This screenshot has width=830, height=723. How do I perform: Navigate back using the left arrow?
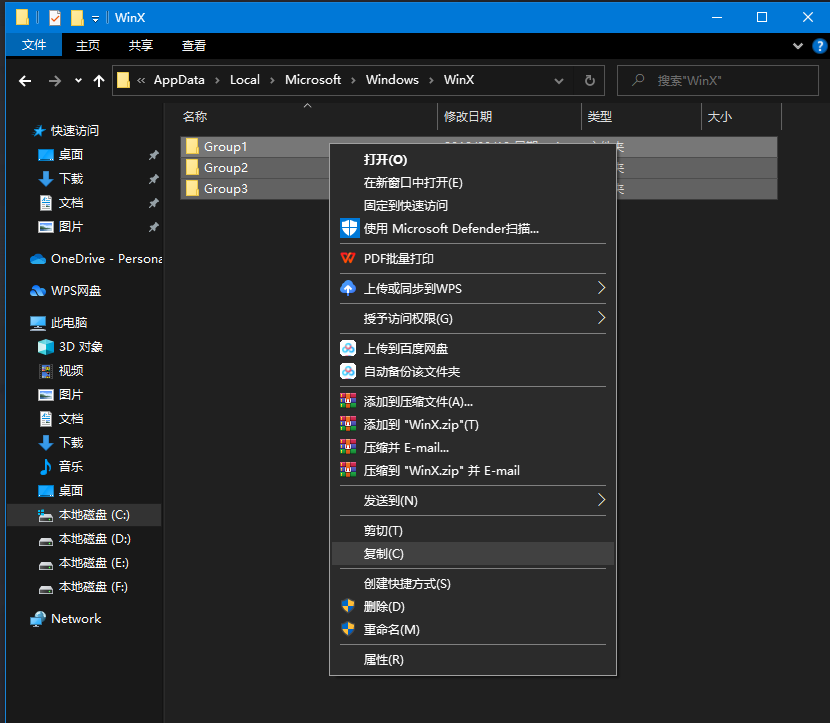[x=24, y=81]
